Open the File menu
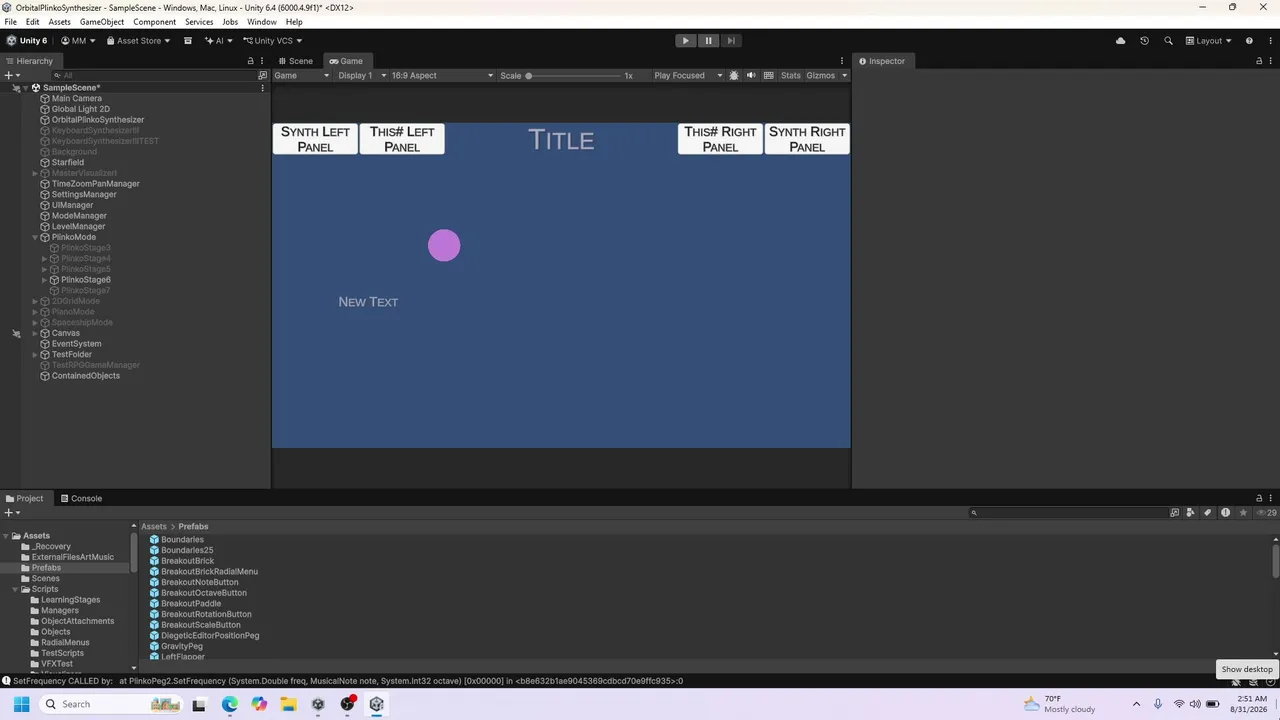Viewport: 1280px width, 720px height. coord(10,22)
